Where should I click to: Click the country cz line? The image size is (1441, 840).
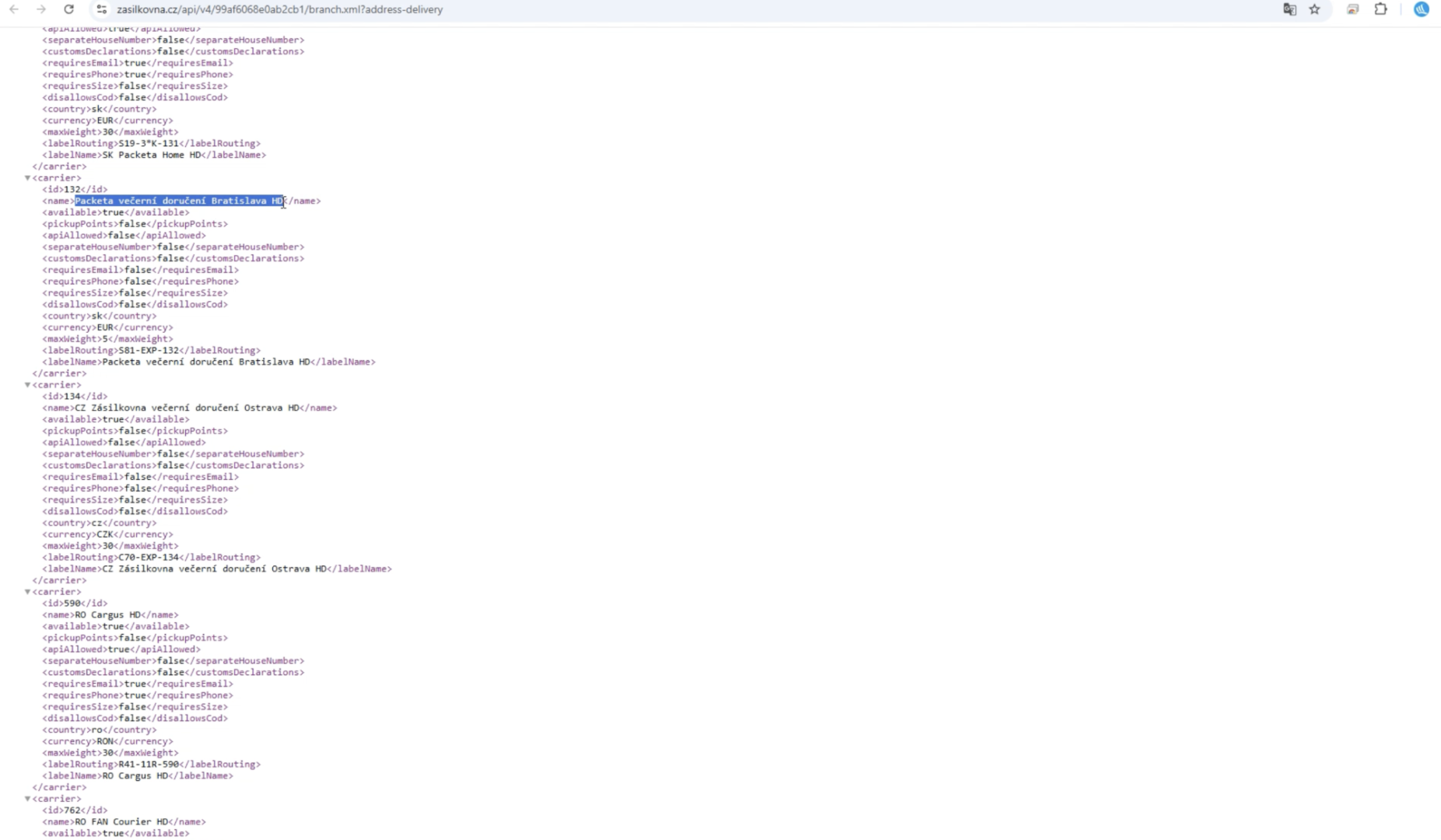coord(99,523)
